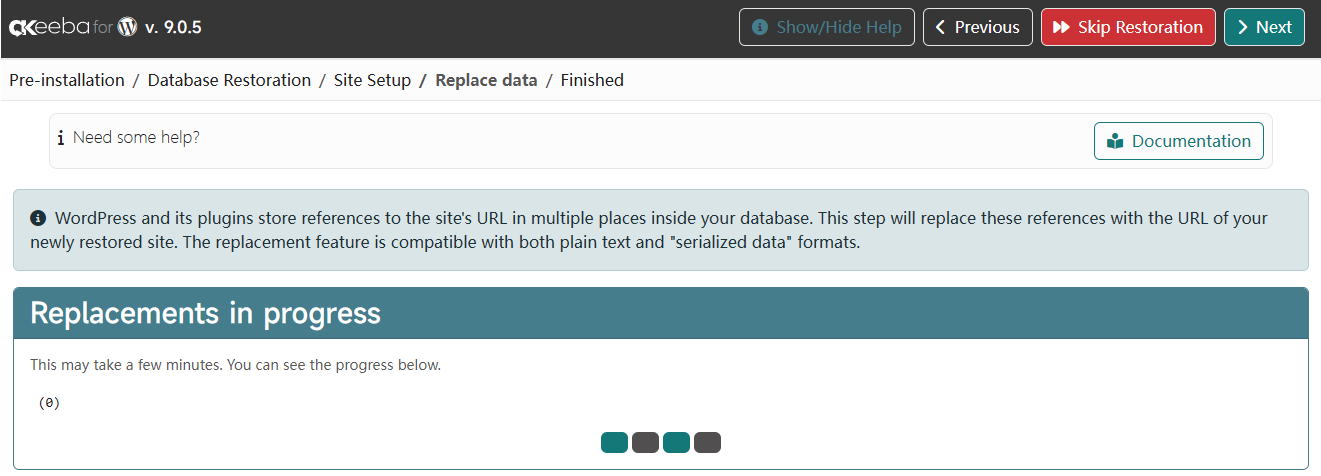Click the WordPress logo icon
The height and width of the screenshot is (476, 1321).
127,27
